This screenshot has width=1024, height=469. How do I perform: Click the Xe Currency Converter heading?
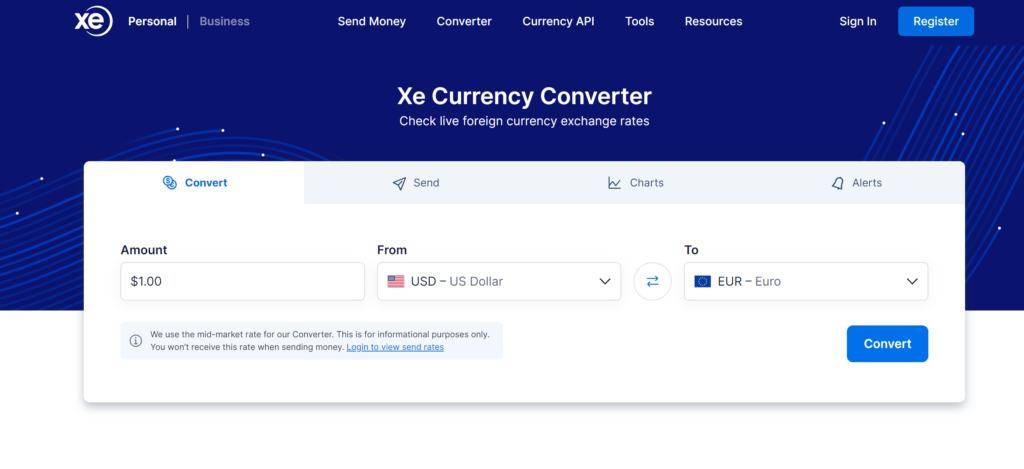tap(524, 97)
